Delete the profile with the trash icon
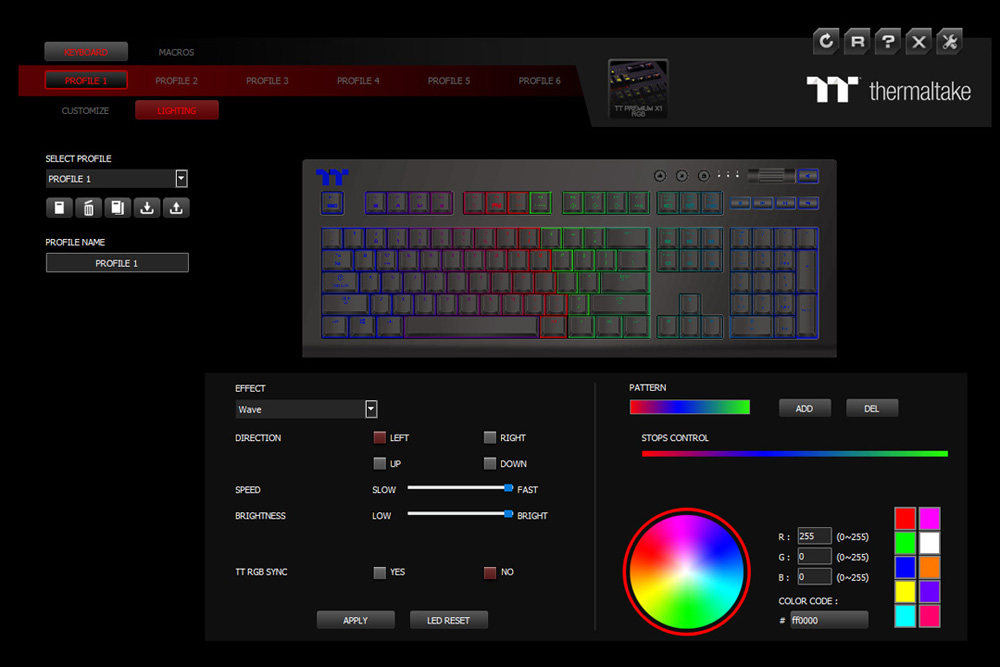Screen dimensions: 1000x667 click(x=88, y=208)
